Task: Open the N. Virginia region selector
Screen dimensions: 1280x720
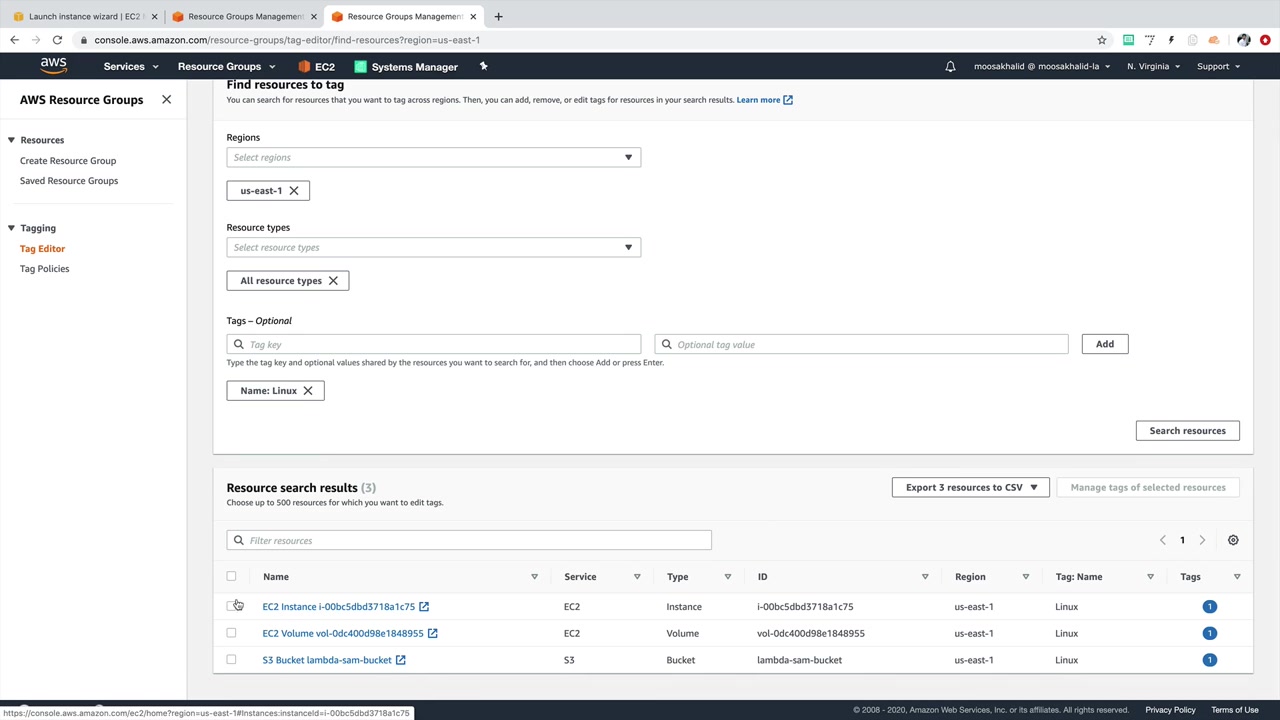Action: [x=1153, y=67]
